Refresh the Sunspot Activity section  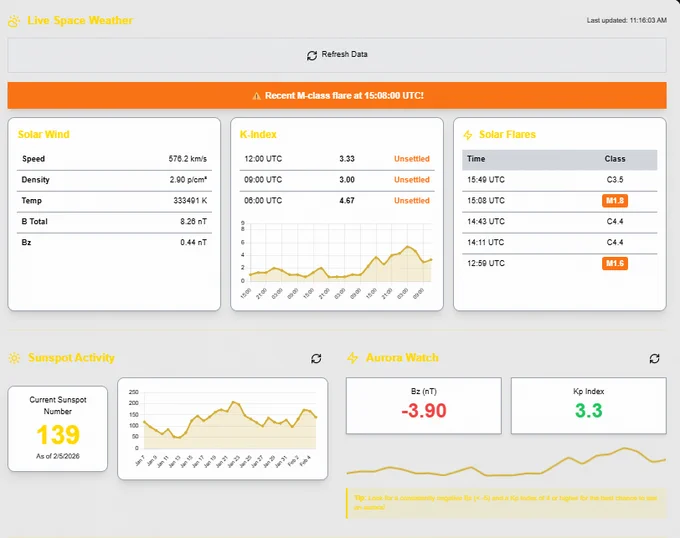pos(316,358)
